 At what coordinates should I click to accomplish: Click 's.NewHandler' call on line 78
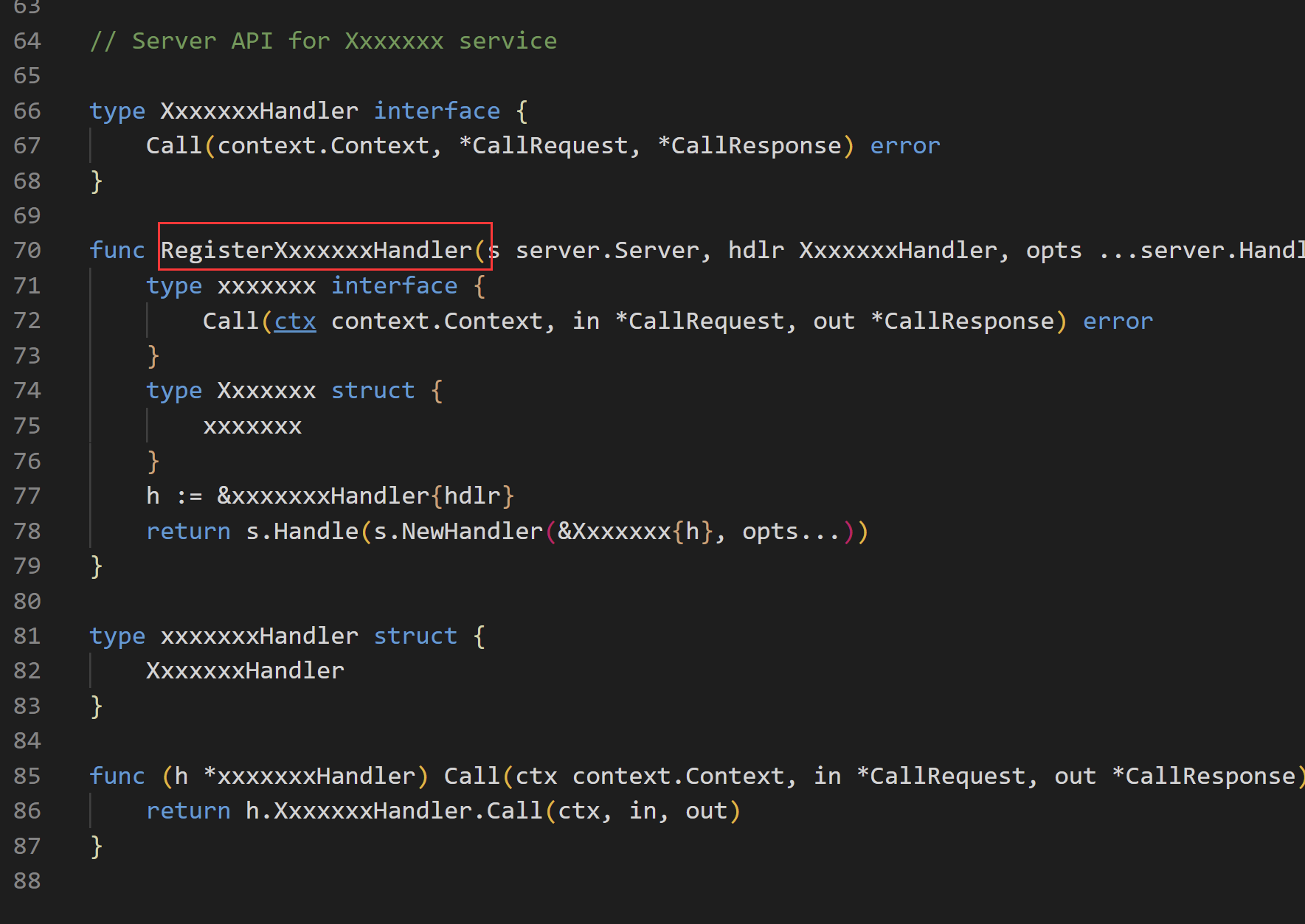458,531
